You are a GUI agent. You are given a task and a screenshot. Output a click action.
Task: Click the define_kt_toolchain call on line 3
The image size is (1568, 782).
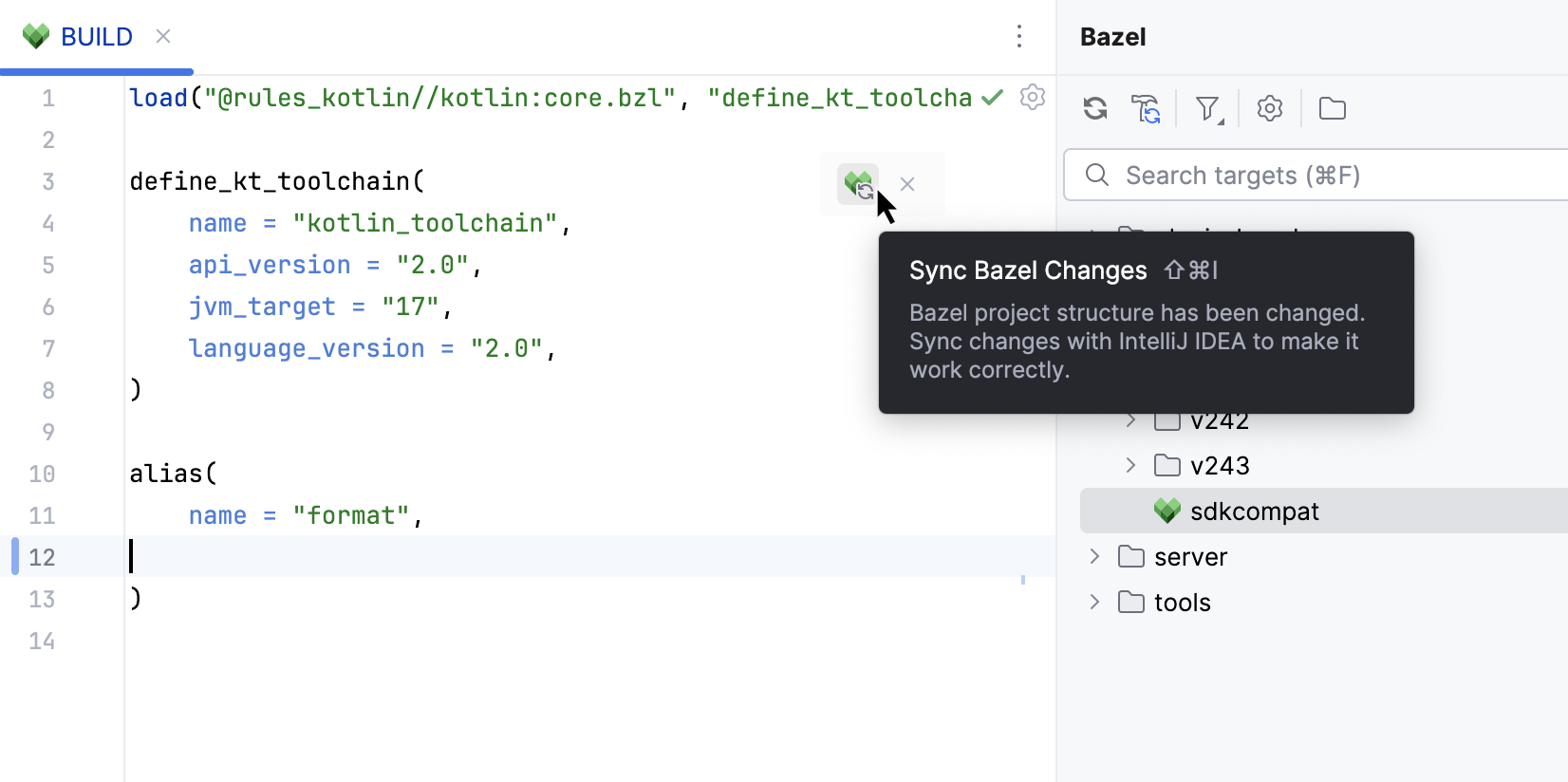pyautogui.click(x=271, y=181)
